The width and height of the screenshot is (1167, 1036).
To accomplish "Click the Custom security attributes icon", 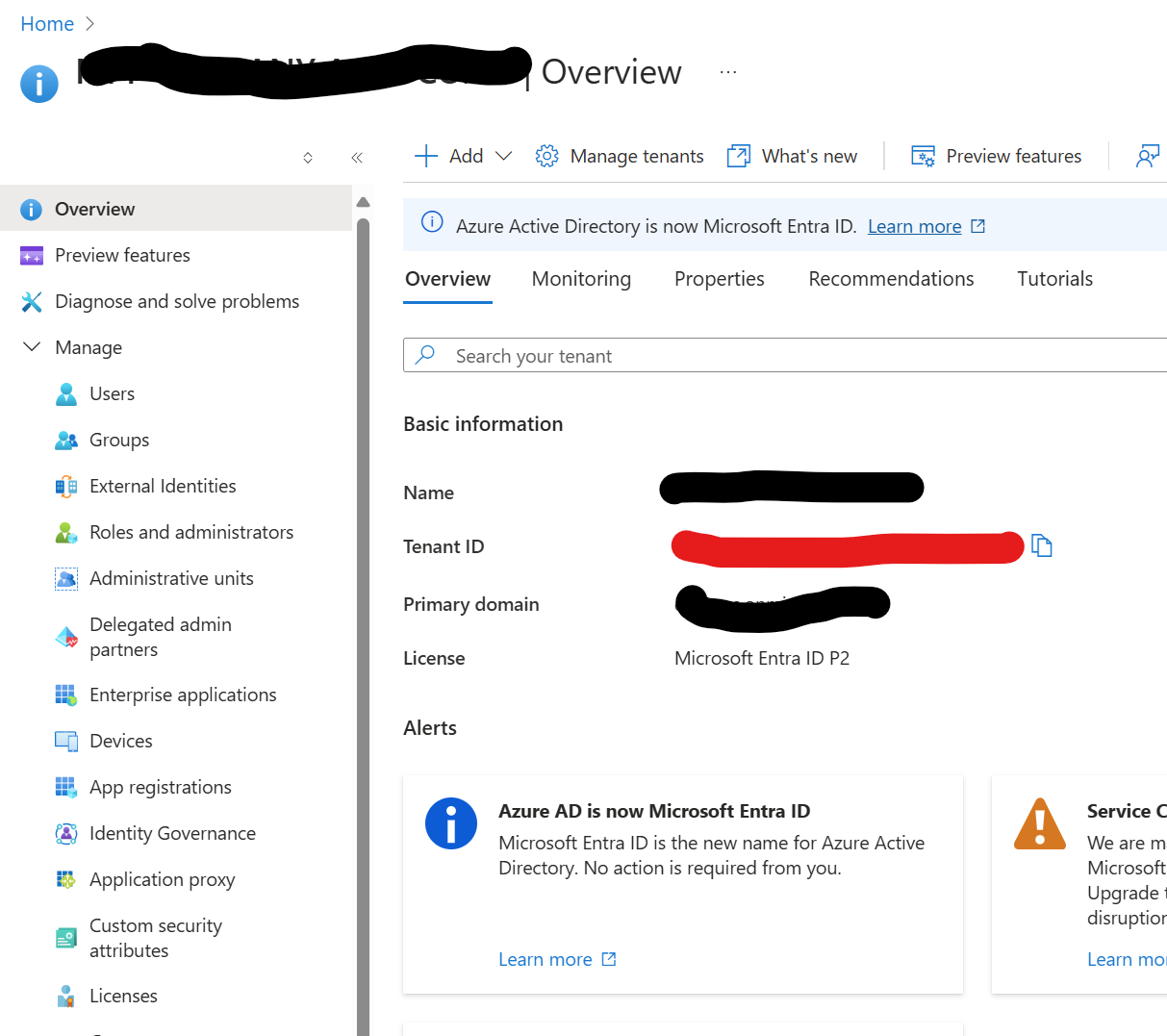I will click(x=65, y=938).
